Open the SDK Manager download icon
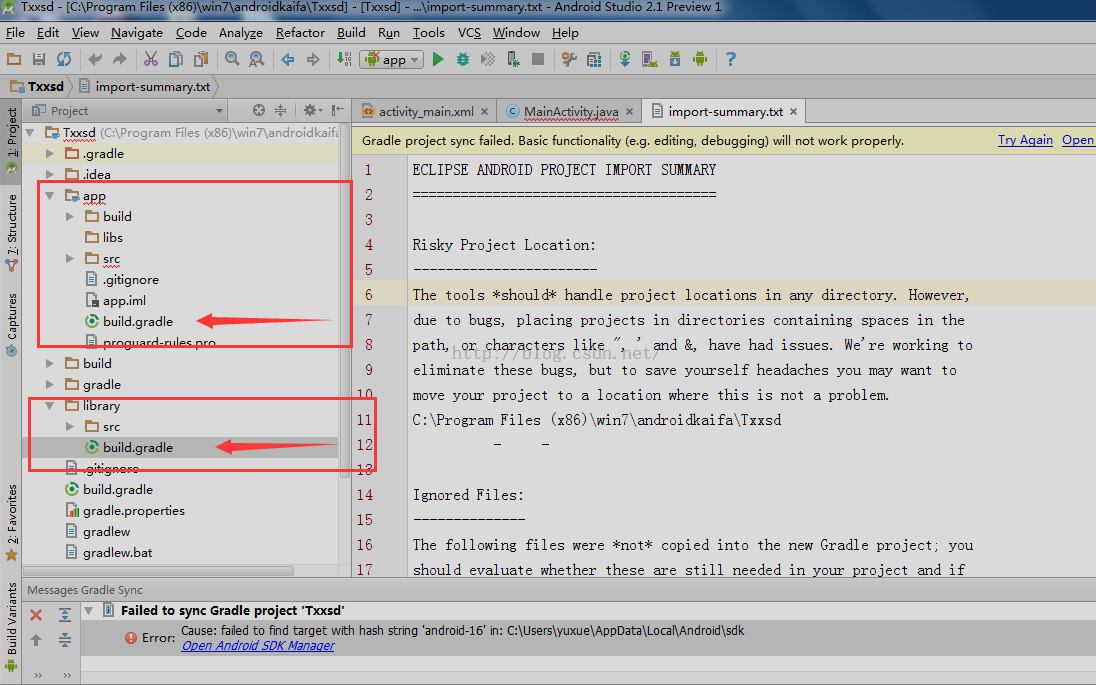Screen dimensions: 1096x685 (675, 59)
